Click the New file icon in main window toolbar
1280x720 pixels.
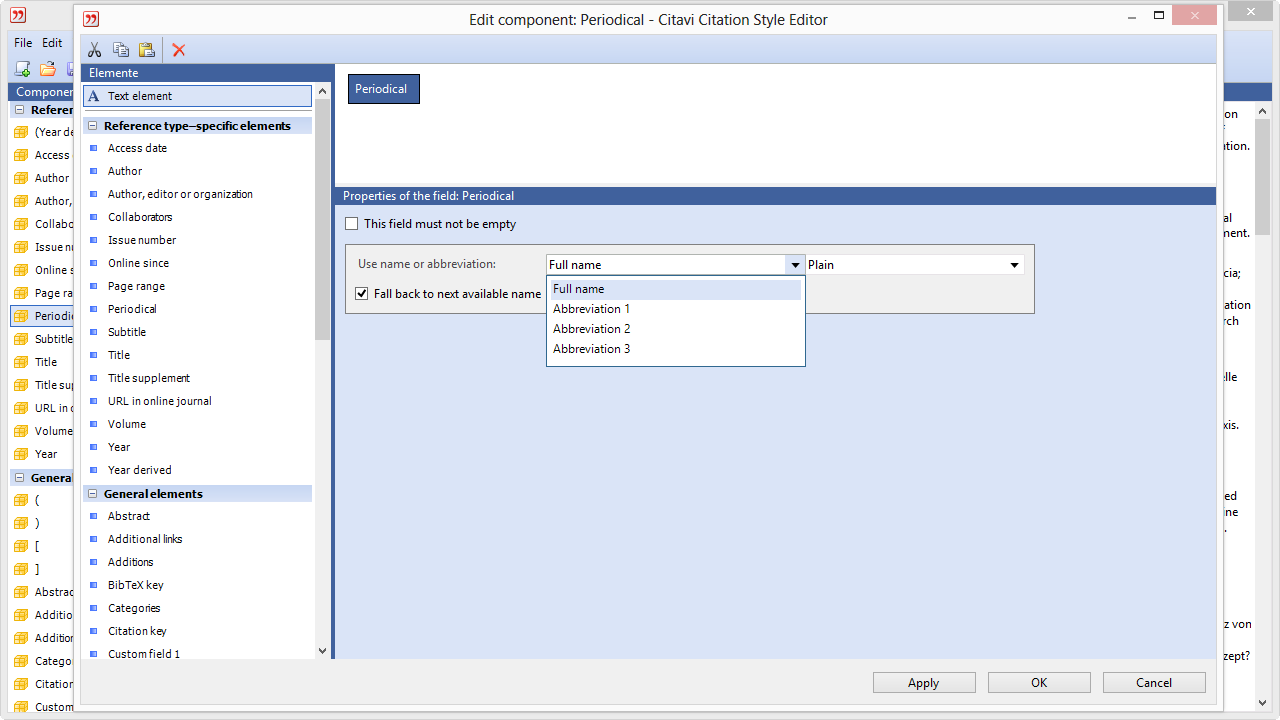click(22, 69)
